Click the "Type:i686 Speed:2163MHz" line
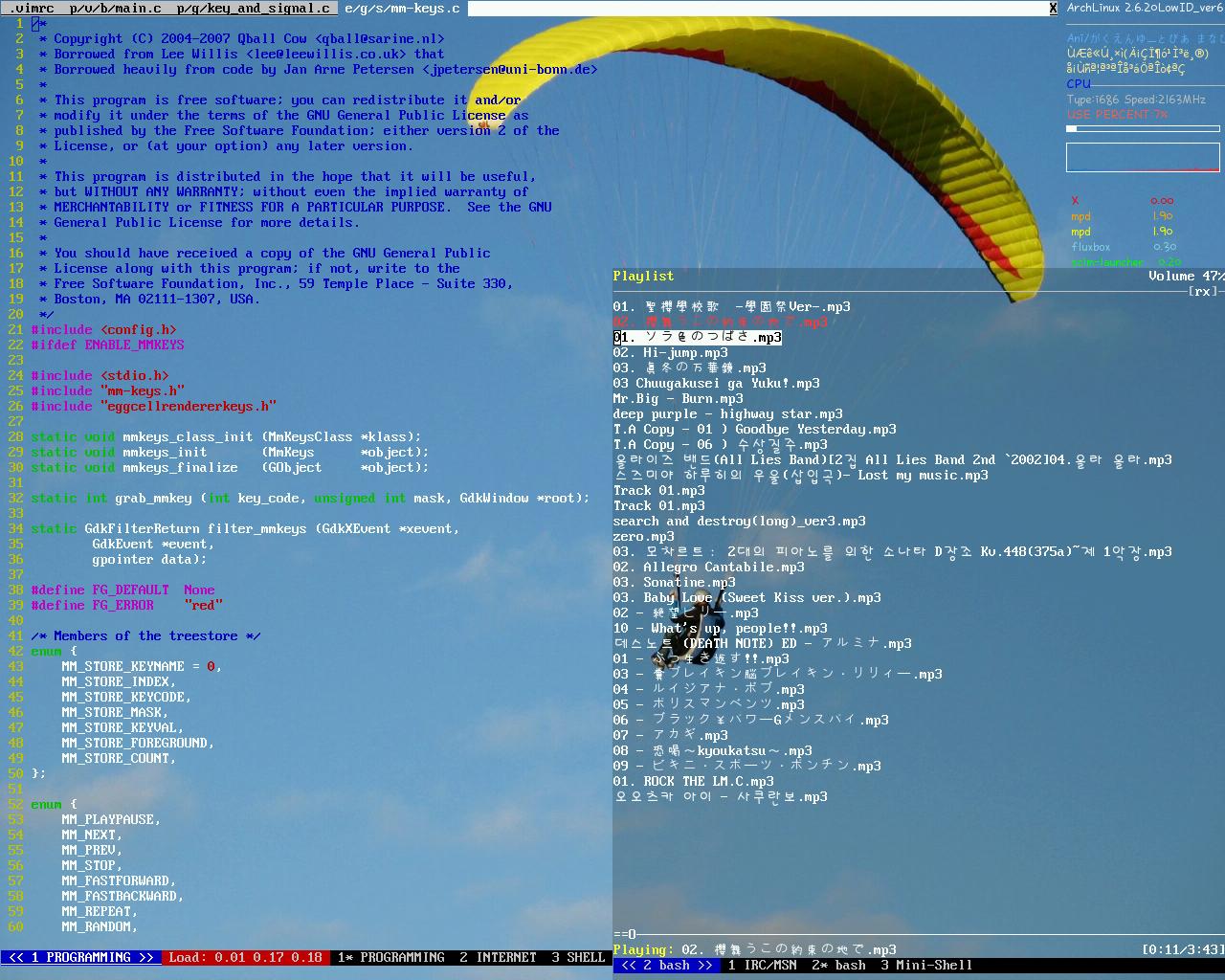Image resolution: width=1225 pixels, height=980 pixels. (x=1136, y=100)
